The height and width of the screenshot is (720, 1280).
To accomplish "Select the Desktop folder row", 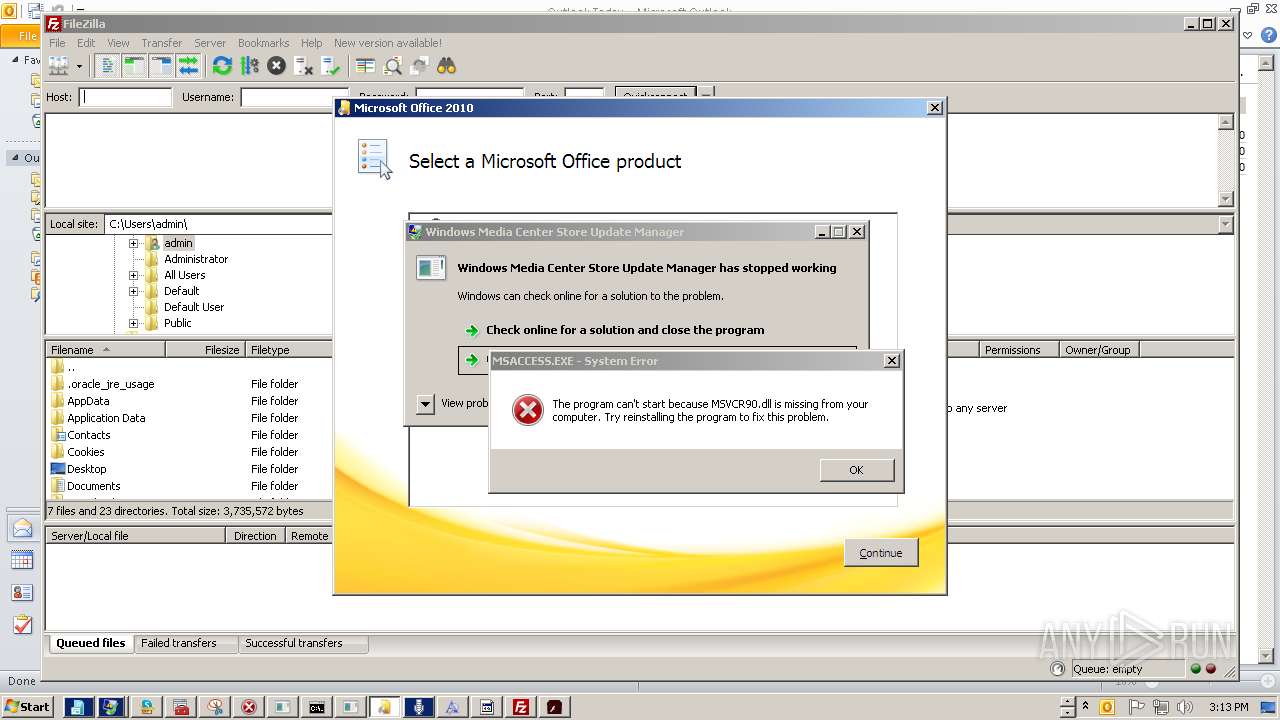I will [x=188, y=469].
